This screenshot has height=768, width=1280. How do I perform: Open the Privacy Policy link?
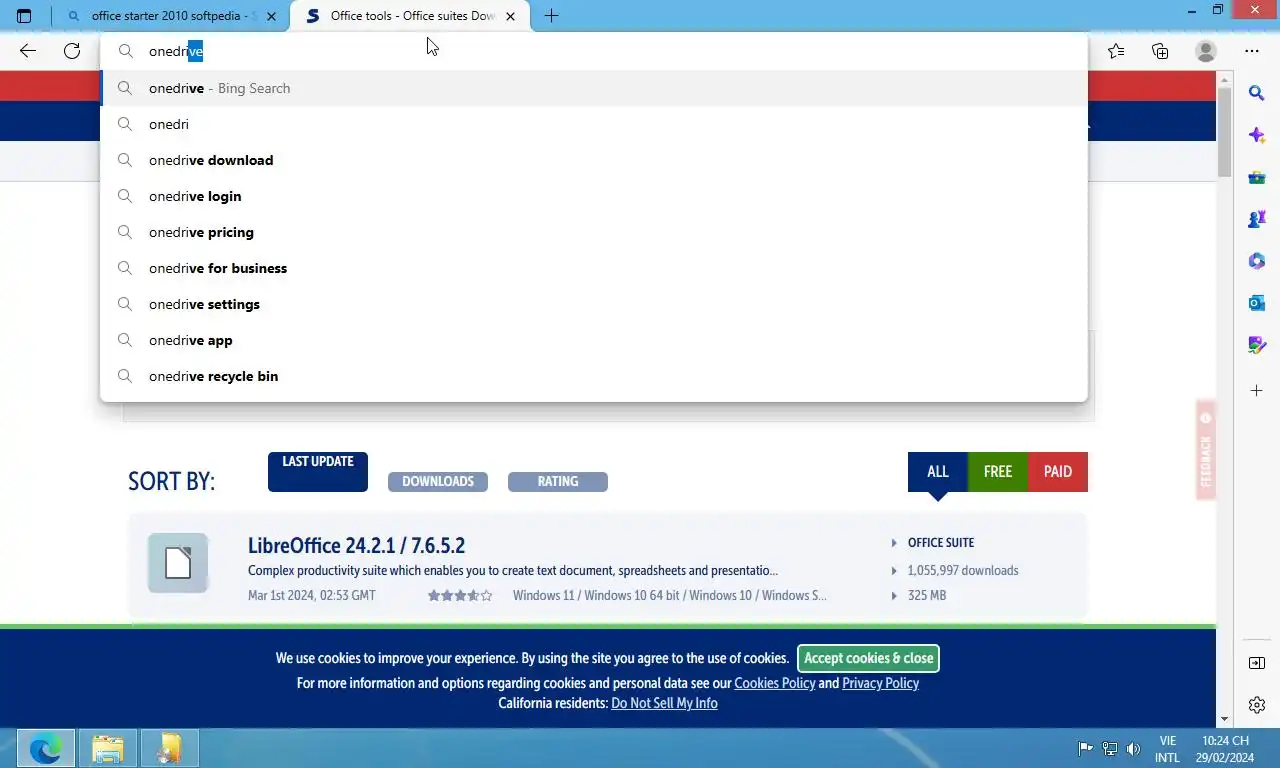point(880,683)
